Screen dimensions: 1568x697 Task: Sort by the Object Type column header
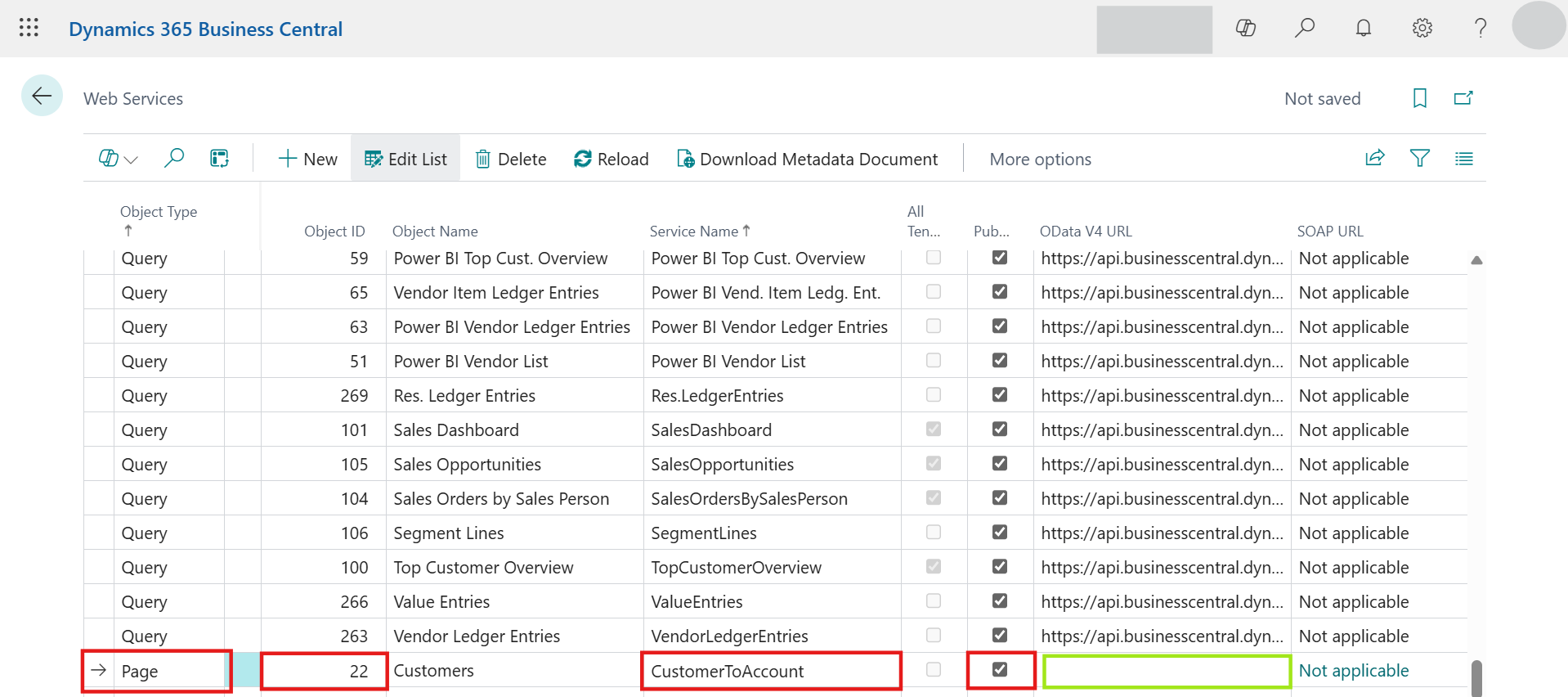click(x=158, y=212)
